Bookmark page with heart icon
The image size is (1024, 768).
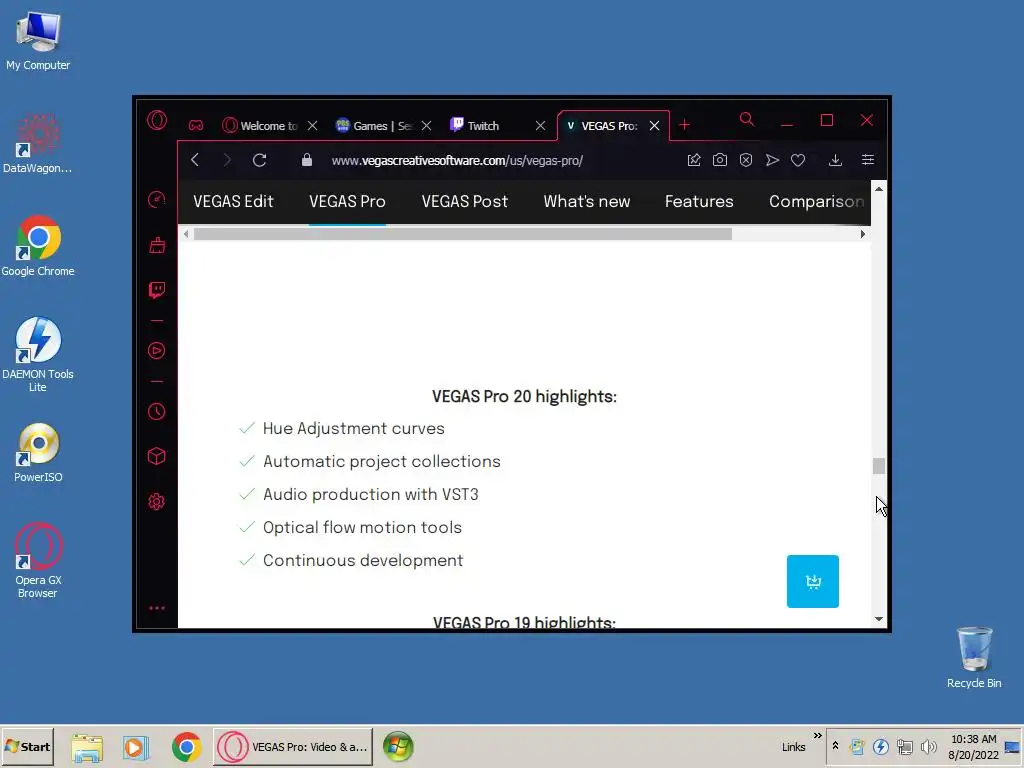(x=798, y=160)
